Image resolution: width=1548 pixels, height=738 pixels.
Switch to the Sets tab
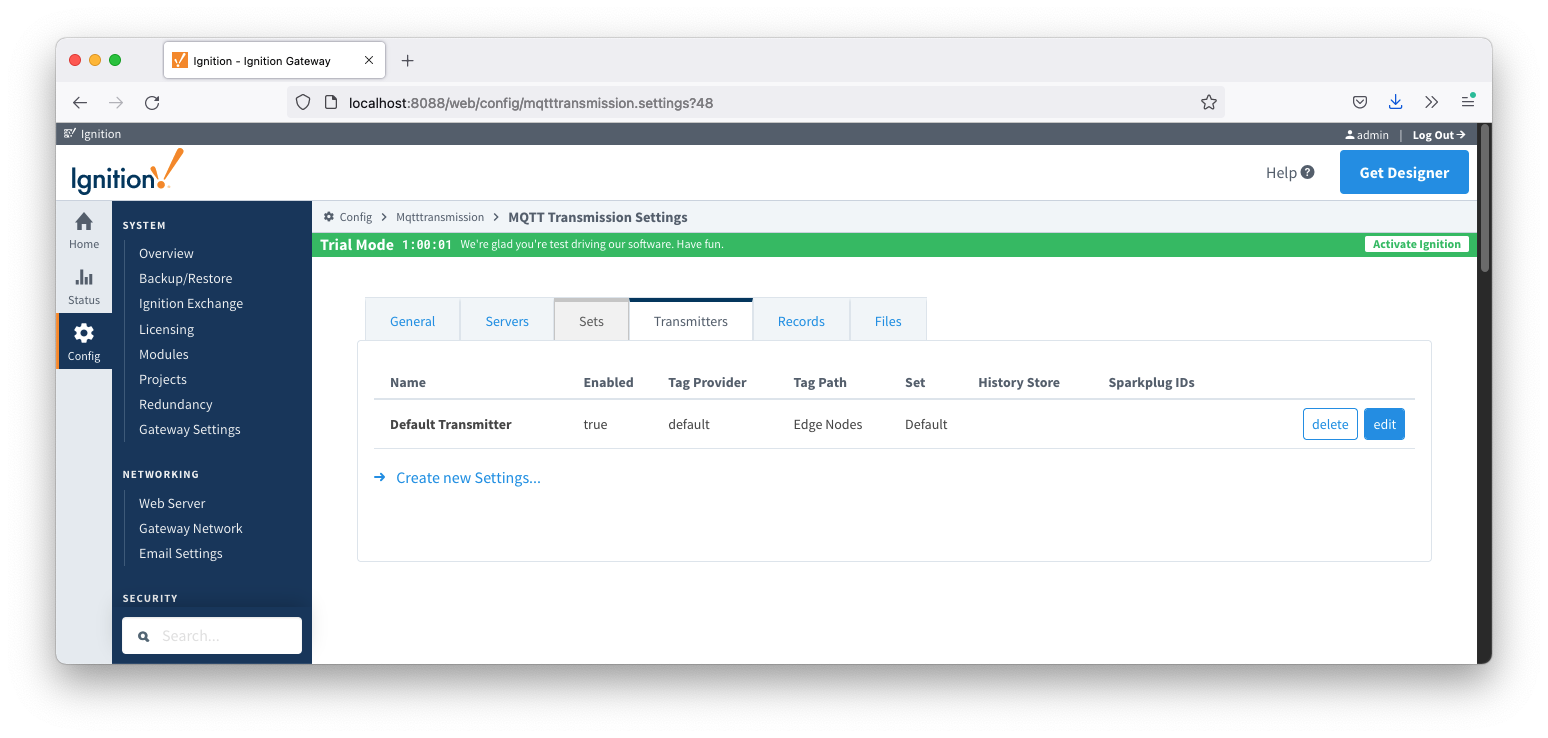(x=591, y=320)
